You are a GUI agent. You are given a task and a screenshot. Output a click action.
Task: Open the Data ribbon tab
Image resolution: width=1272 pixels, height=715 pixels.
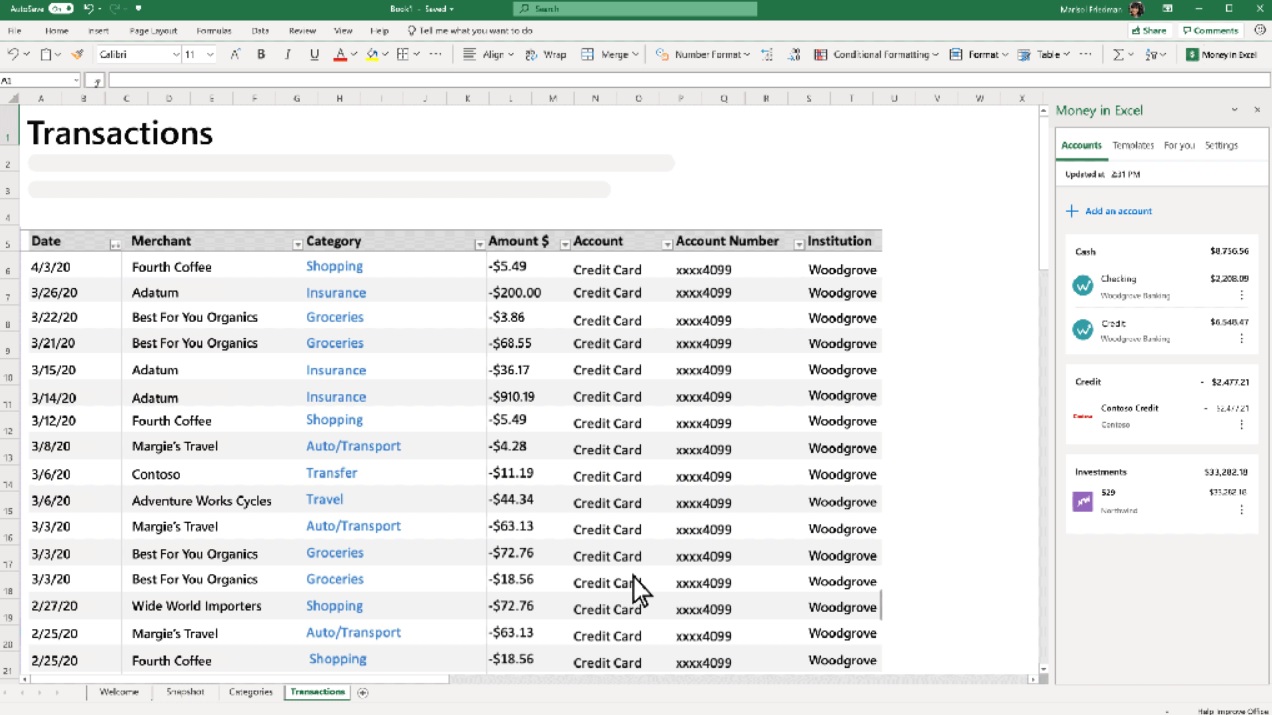pos(260,31)
